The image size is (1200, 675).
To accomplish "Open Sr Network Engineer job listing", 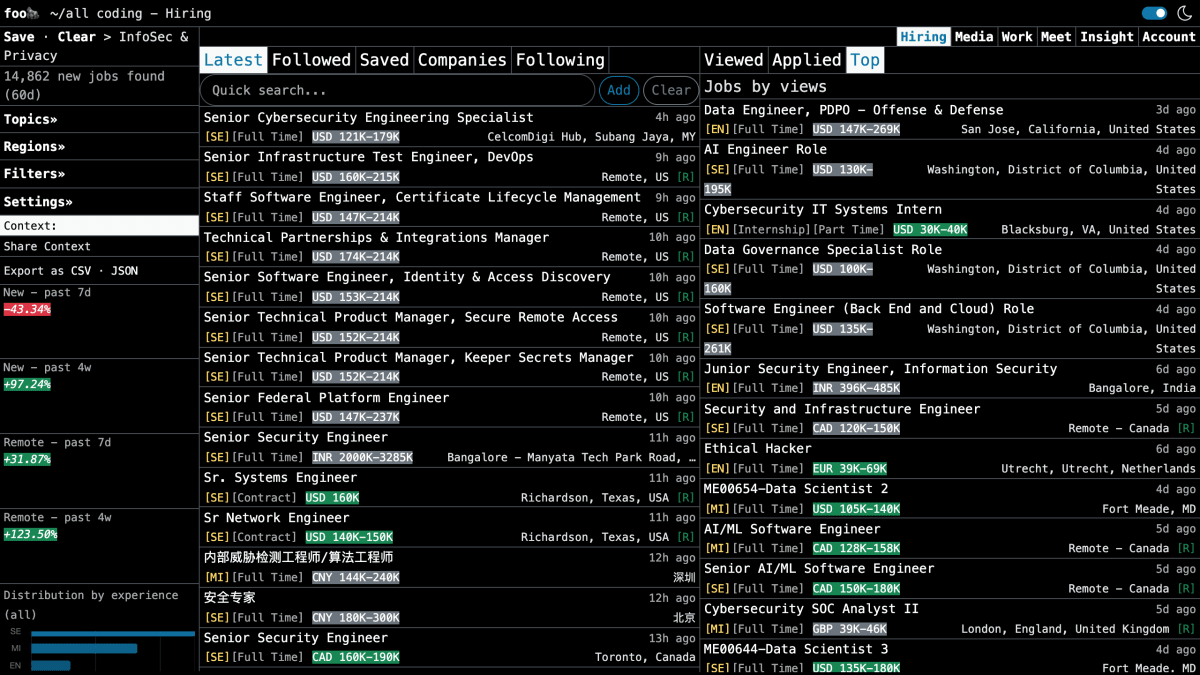I will pyautogui.click(x=276, y=517).
